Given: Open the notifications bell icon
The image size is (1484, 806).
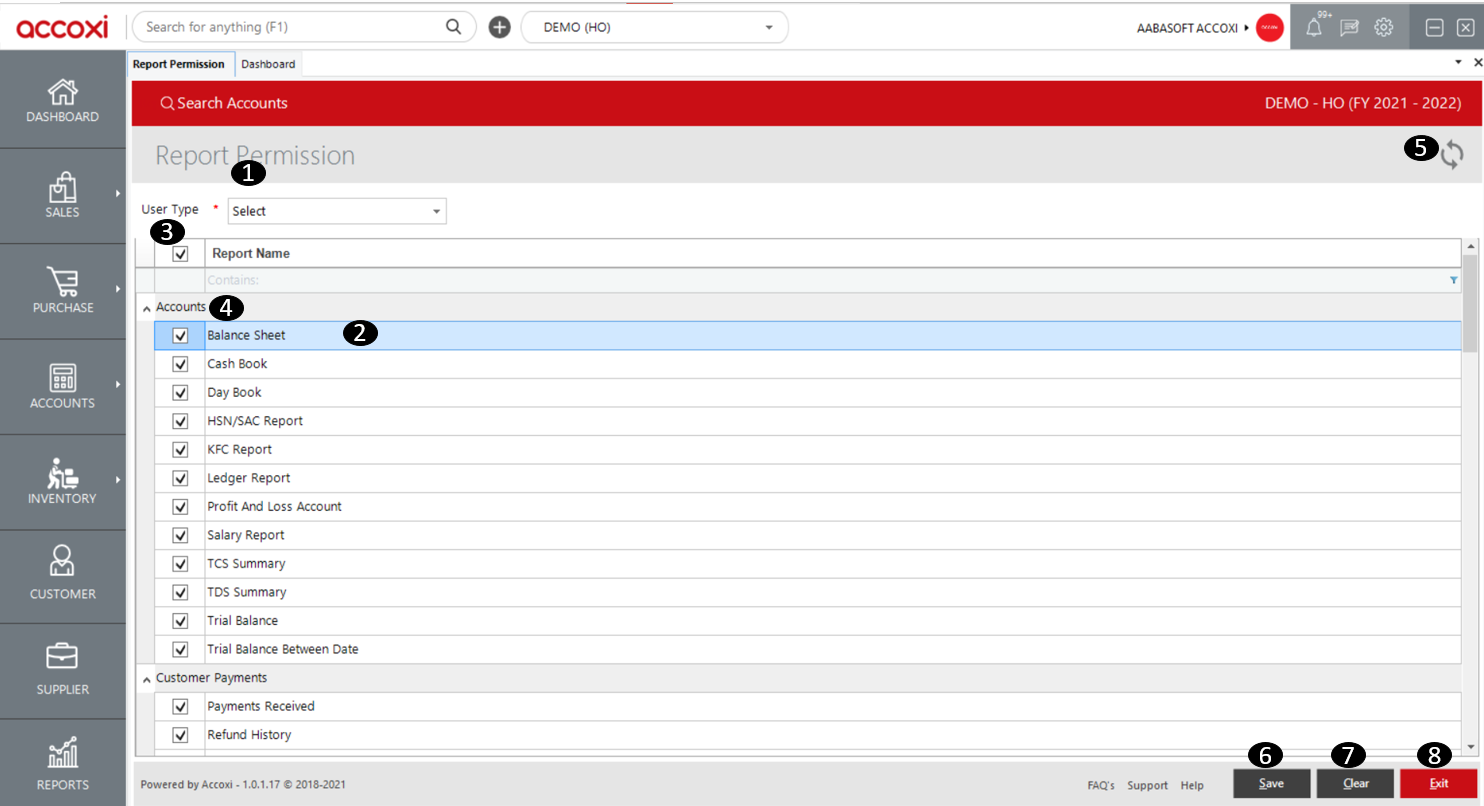Looking at the screenshot, I should click(1314, 28).
